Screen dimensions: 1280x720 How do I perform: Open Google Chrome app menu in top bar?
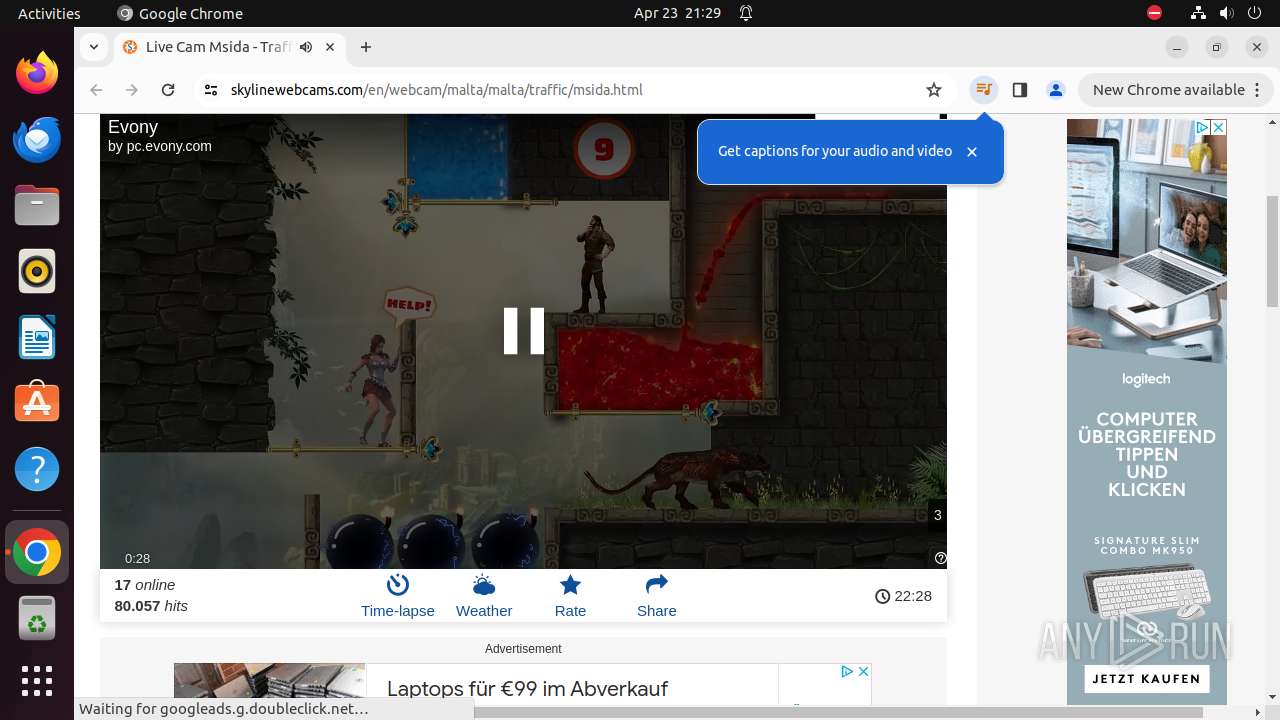pos(180,13)
